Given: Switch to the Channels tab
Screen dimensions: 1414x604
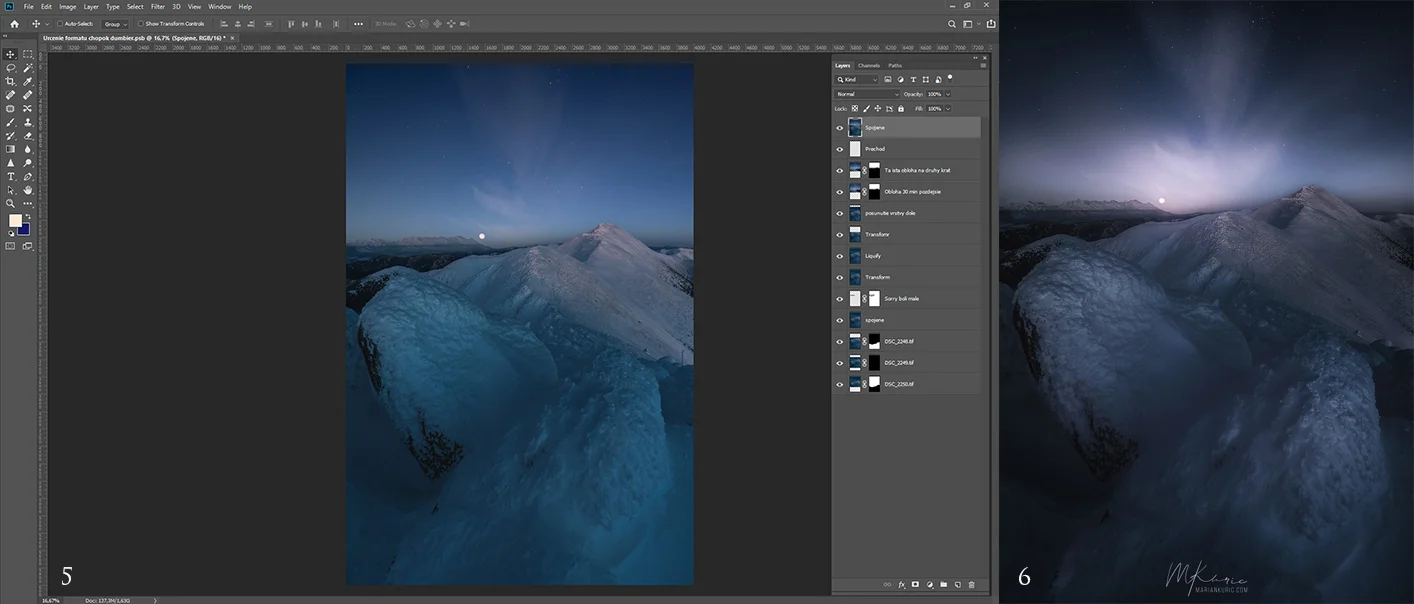Looking at the screenshot, I should (x=869, y=65).
